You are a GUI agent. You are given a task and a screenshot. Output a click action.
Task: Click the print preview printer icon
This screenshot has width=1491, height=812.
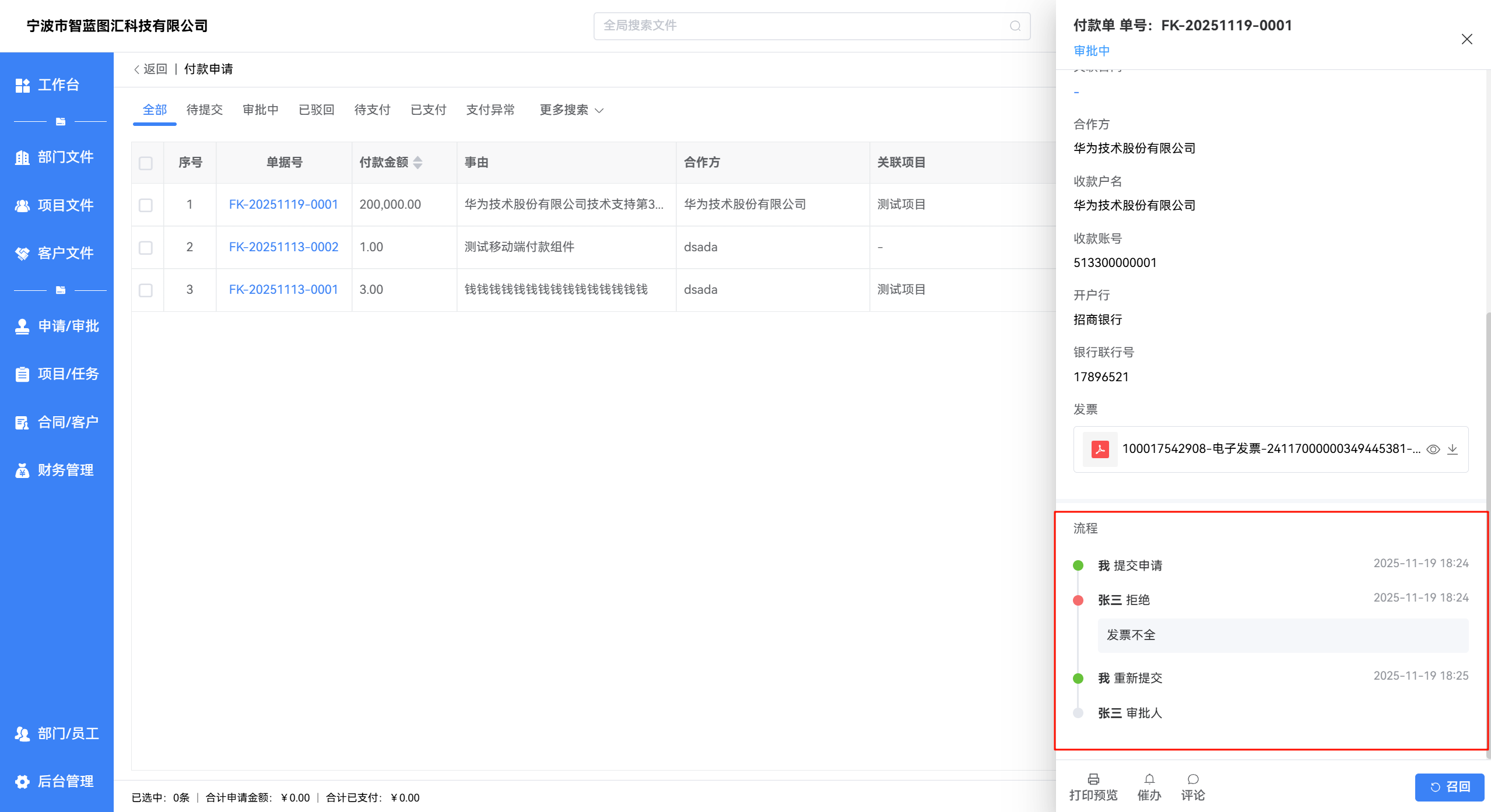tap(1093, 779)
